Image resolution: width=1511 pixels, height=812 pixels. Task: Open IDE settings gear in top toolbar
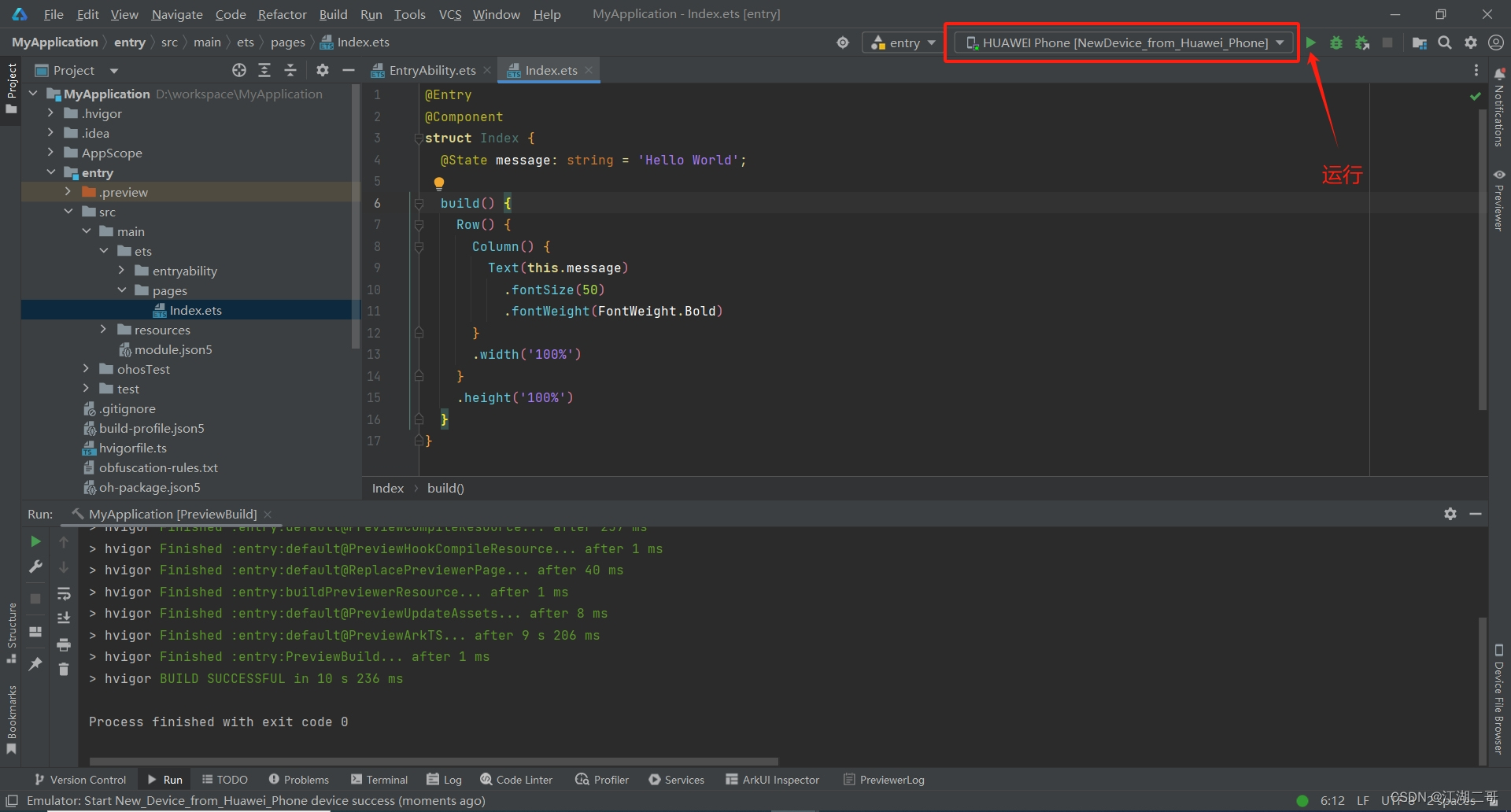click(1471, 42)
